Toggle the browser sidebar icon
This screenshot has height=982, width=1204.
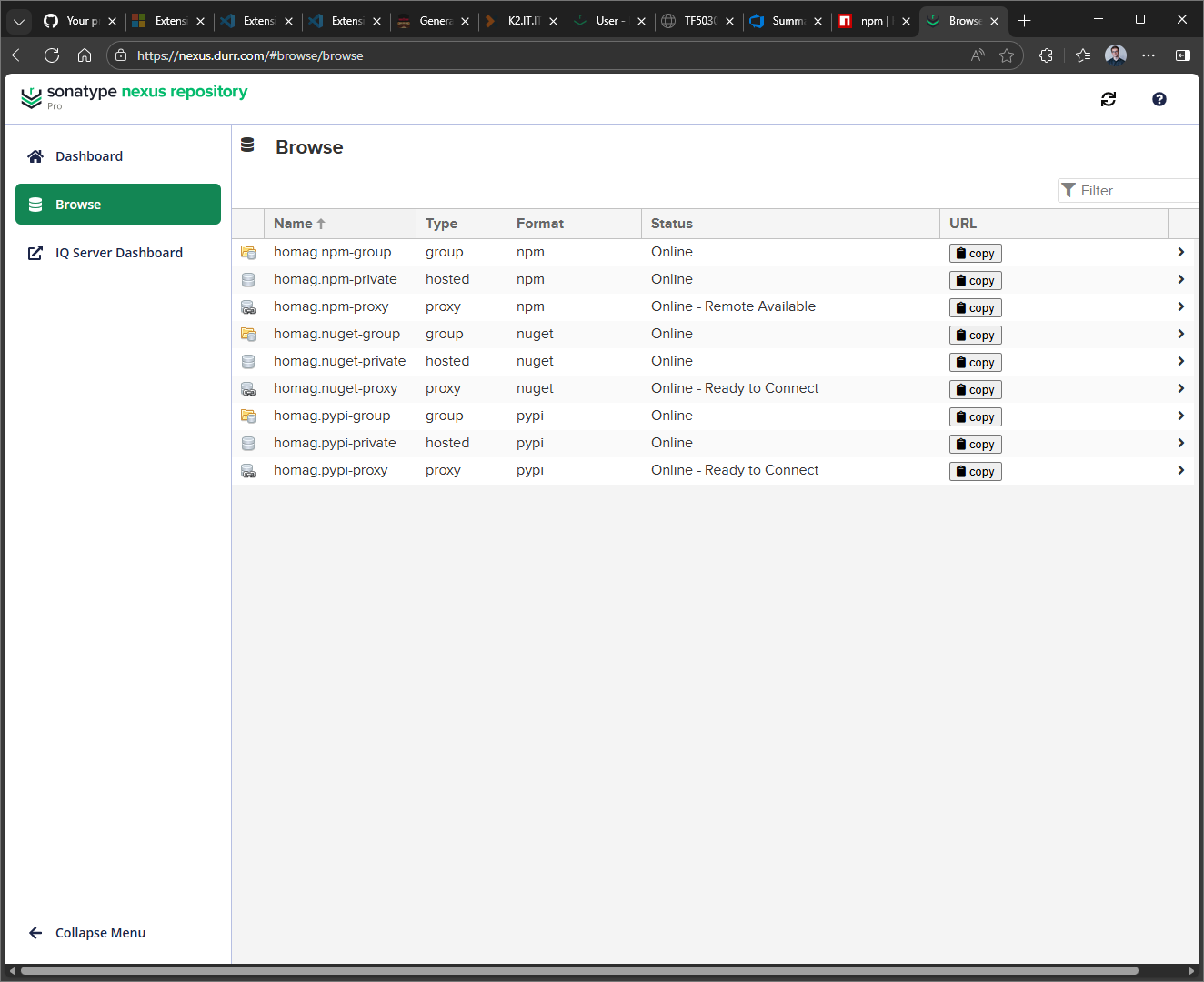[x=1183, y=55]
